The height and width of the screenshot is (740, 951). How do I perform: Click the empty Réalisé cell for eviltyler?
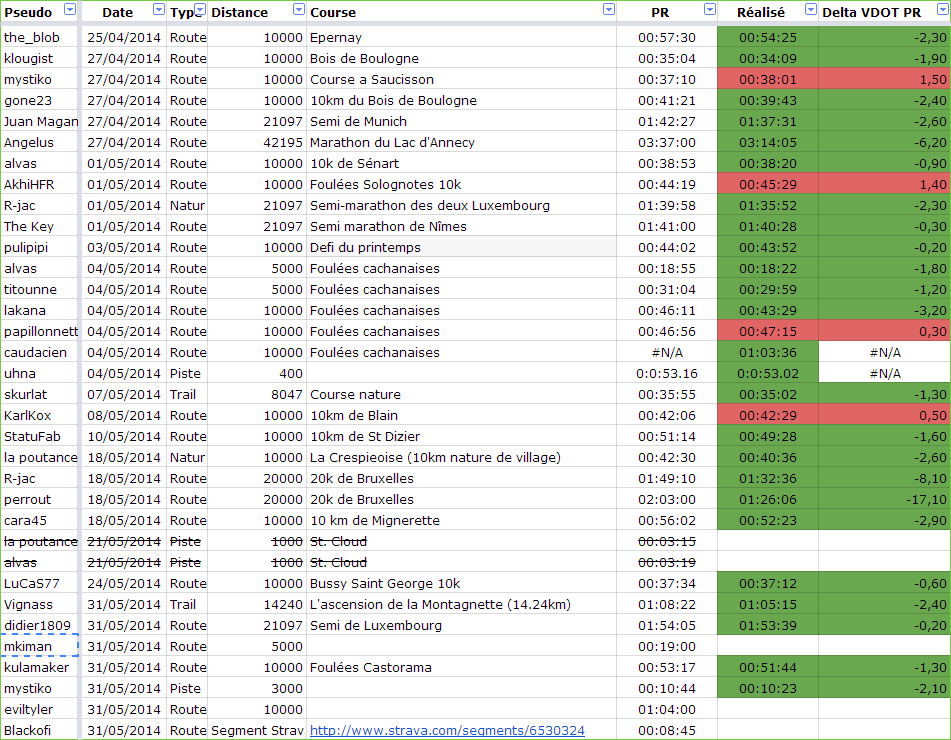coord(768,710)
